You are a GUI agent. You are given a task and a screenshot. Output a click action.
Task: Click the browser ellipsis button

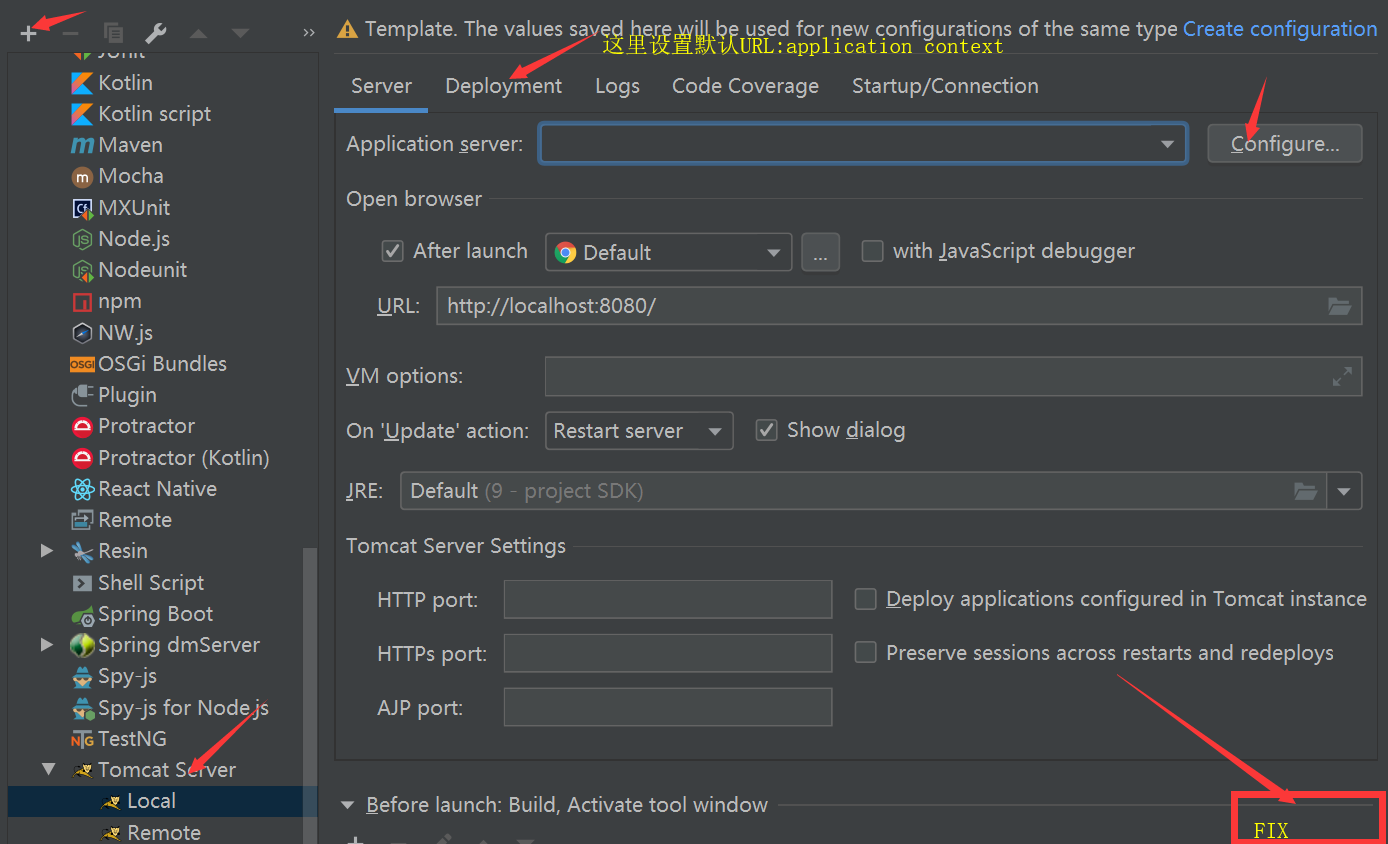[820, 252]
